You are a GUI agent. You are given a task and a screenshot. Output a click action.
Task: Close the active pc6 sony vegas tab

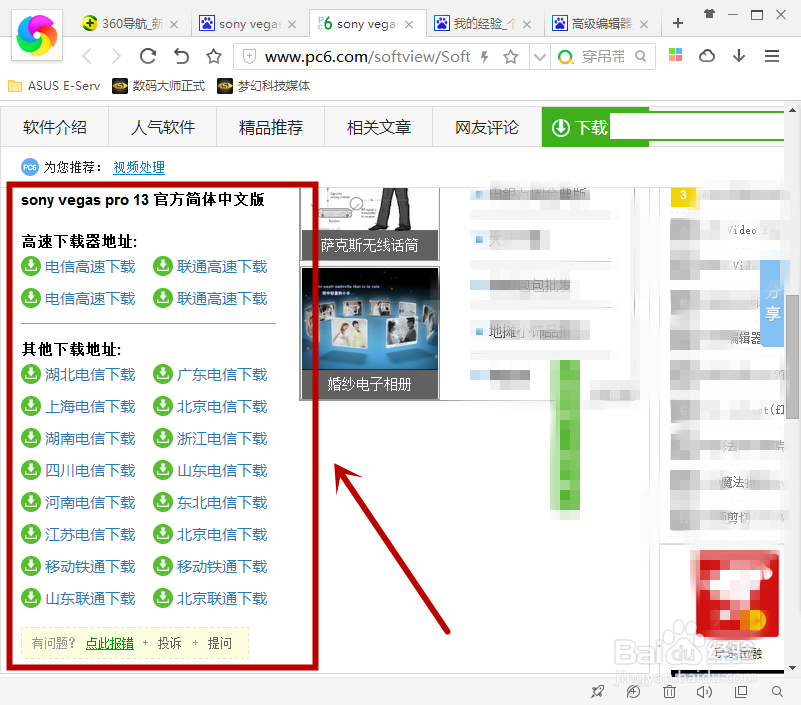point(409,25)
